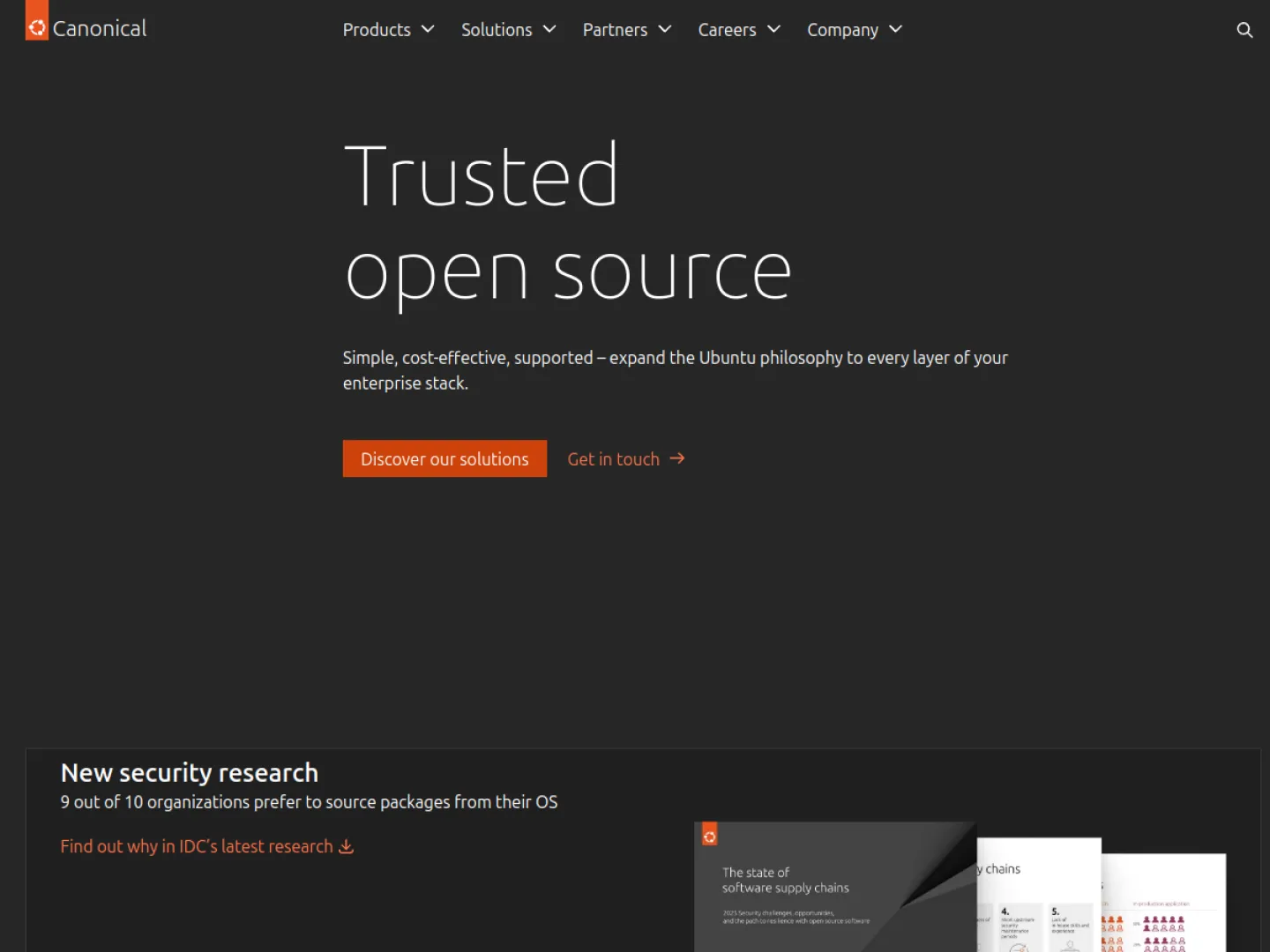Image resolution: width=1270 pixels, height=952 pixels.
Task: Expand the Solutions chevron arrow
Action: click(549, 29)
